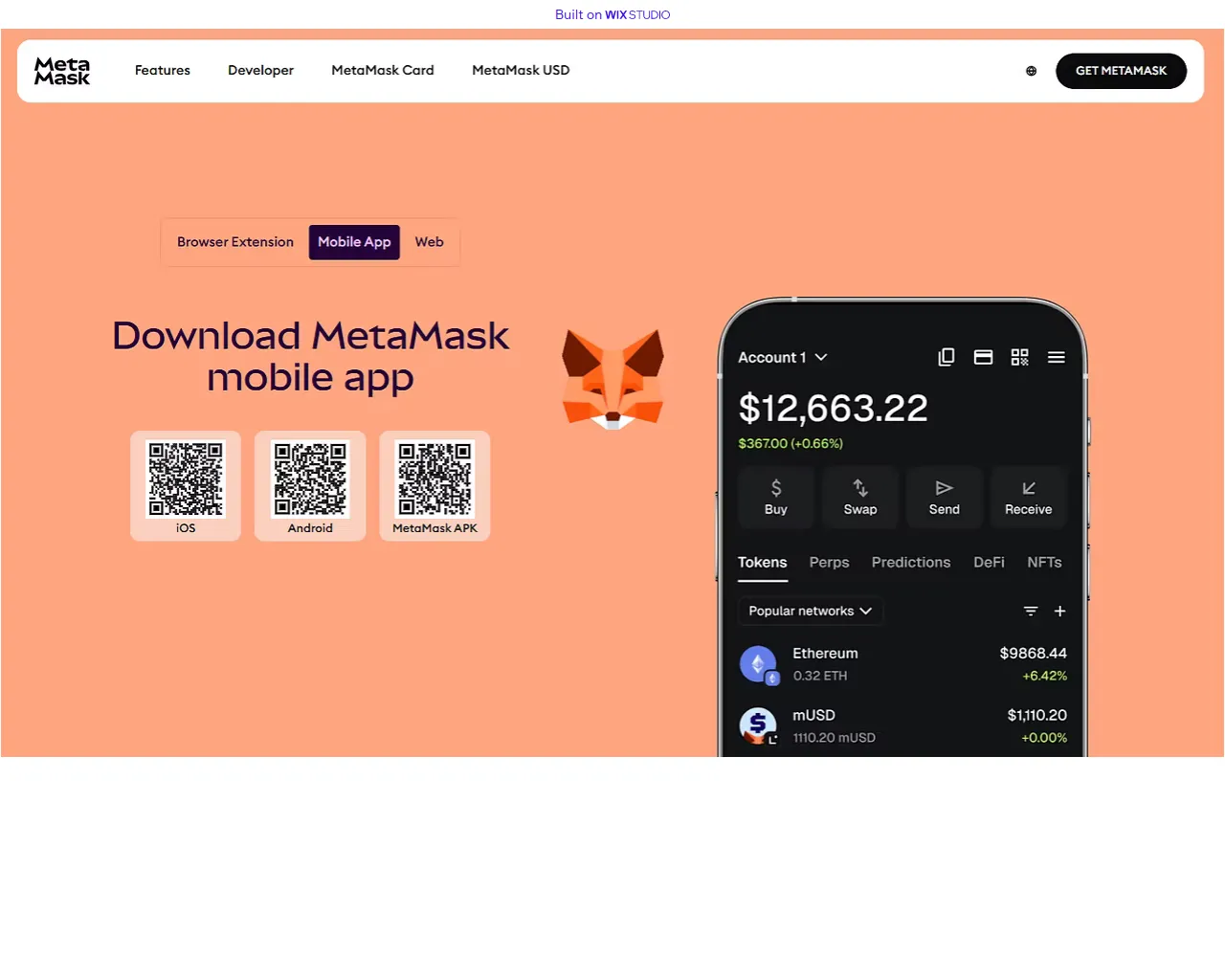
Task: Click the MetaMask APK QR code
Action: [434, 479]
